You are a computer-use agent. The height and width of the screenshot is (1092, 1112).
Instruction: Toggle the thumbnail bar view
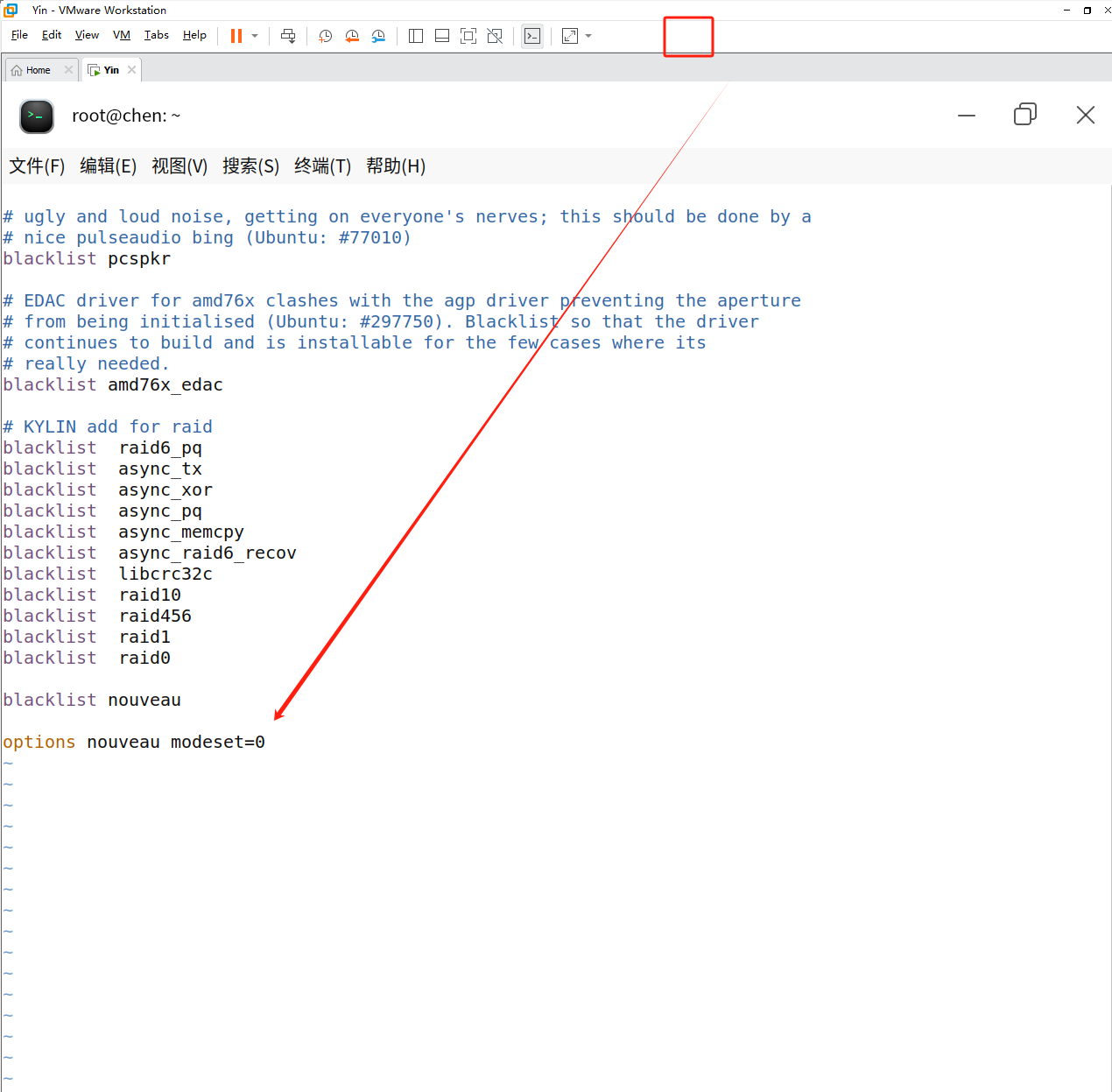442,36
